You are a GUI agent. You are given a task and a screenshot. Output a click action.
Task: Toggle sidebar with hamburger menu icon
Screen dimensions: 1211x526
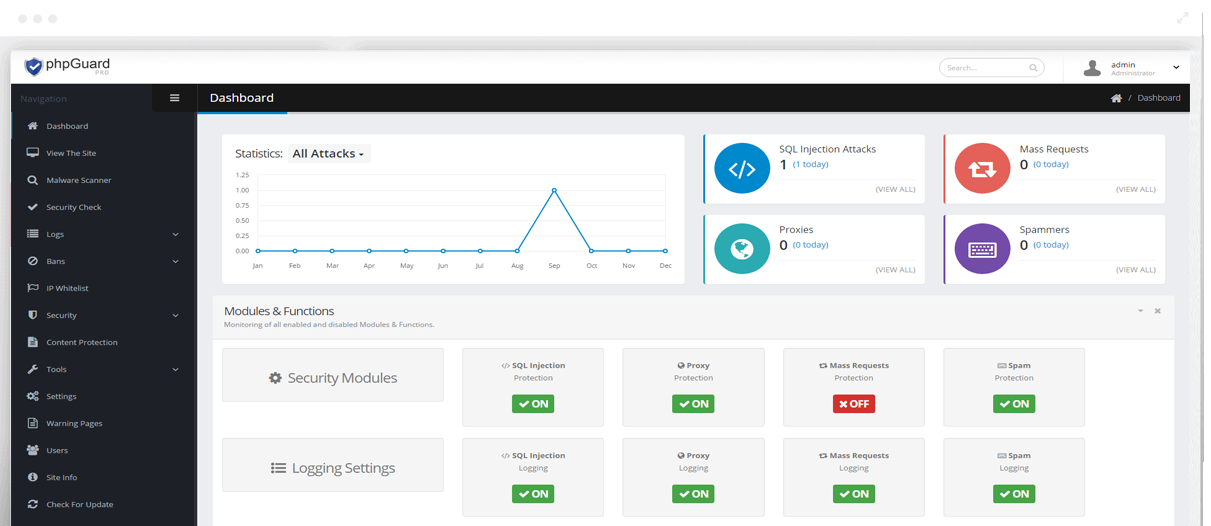point(175,98)
